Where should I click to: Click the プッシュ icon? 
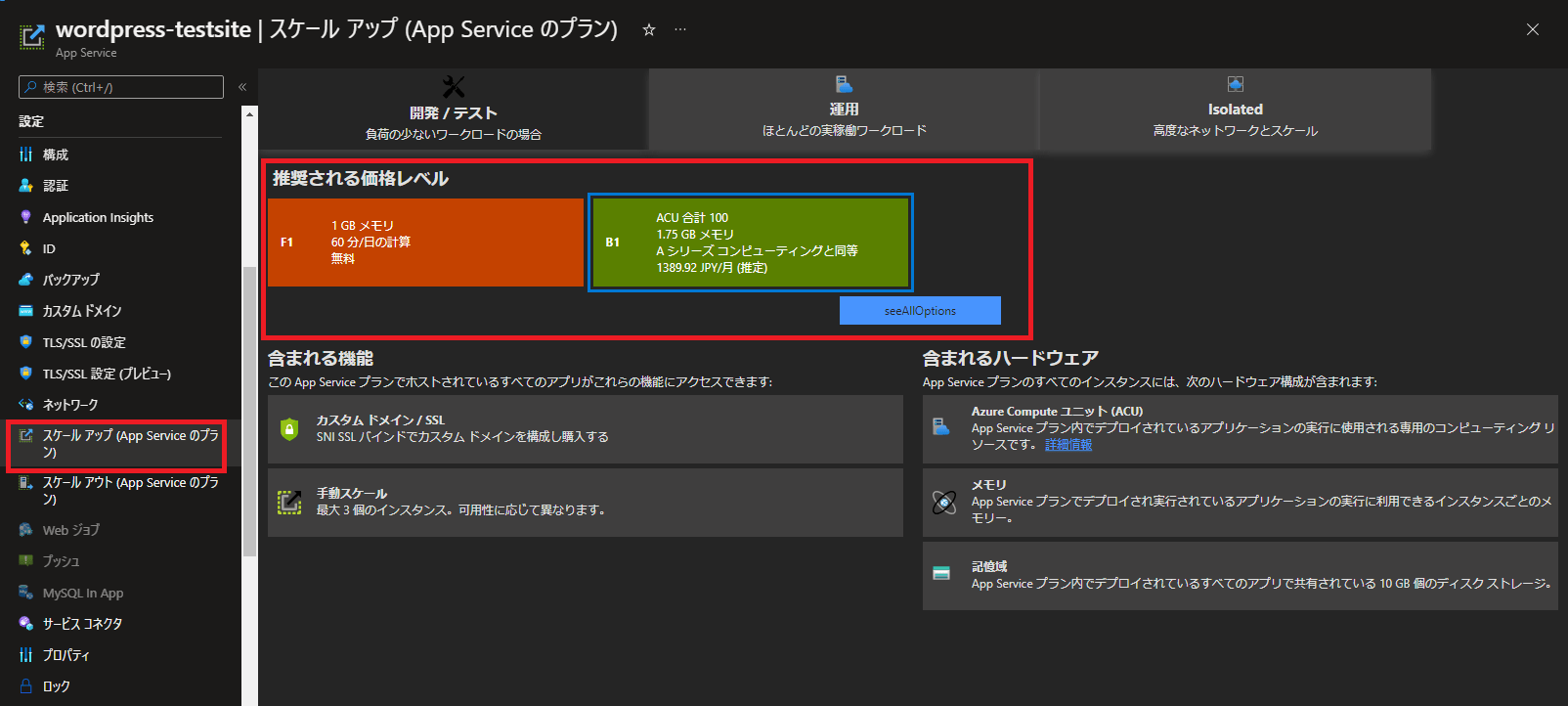25,561
